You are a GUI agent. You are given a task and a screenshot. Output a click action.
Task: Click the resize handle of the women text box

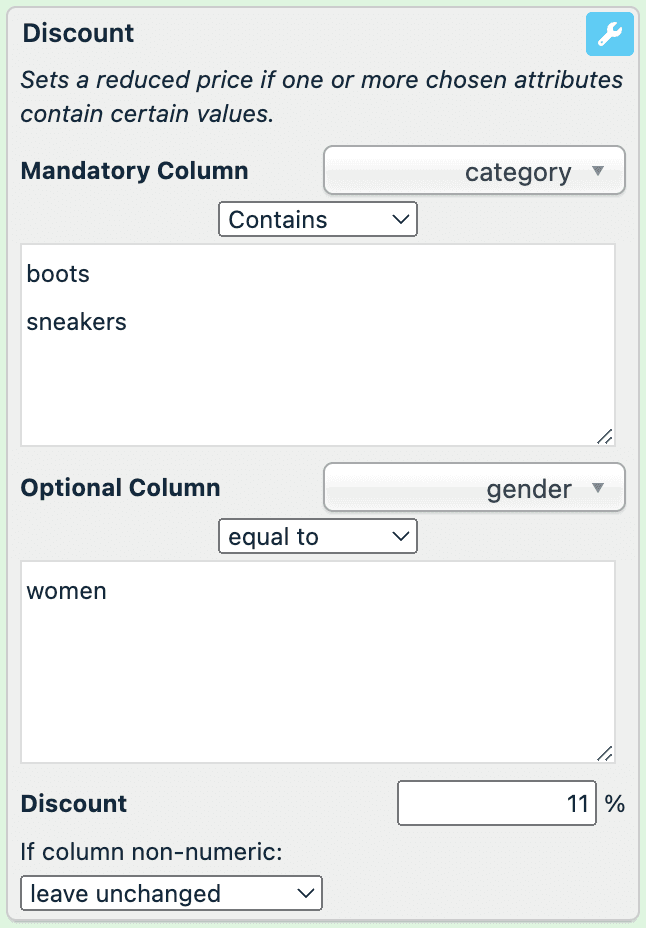point(604,753)
